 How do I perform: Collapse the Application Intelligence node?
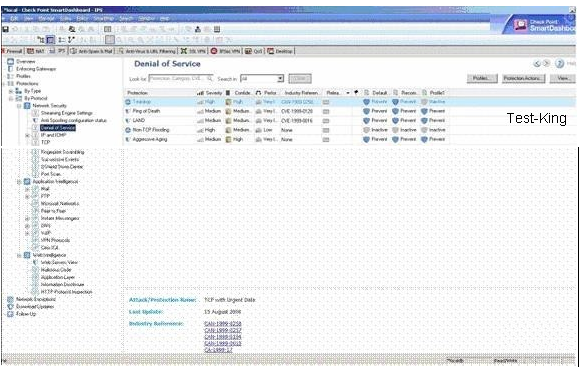19,182
